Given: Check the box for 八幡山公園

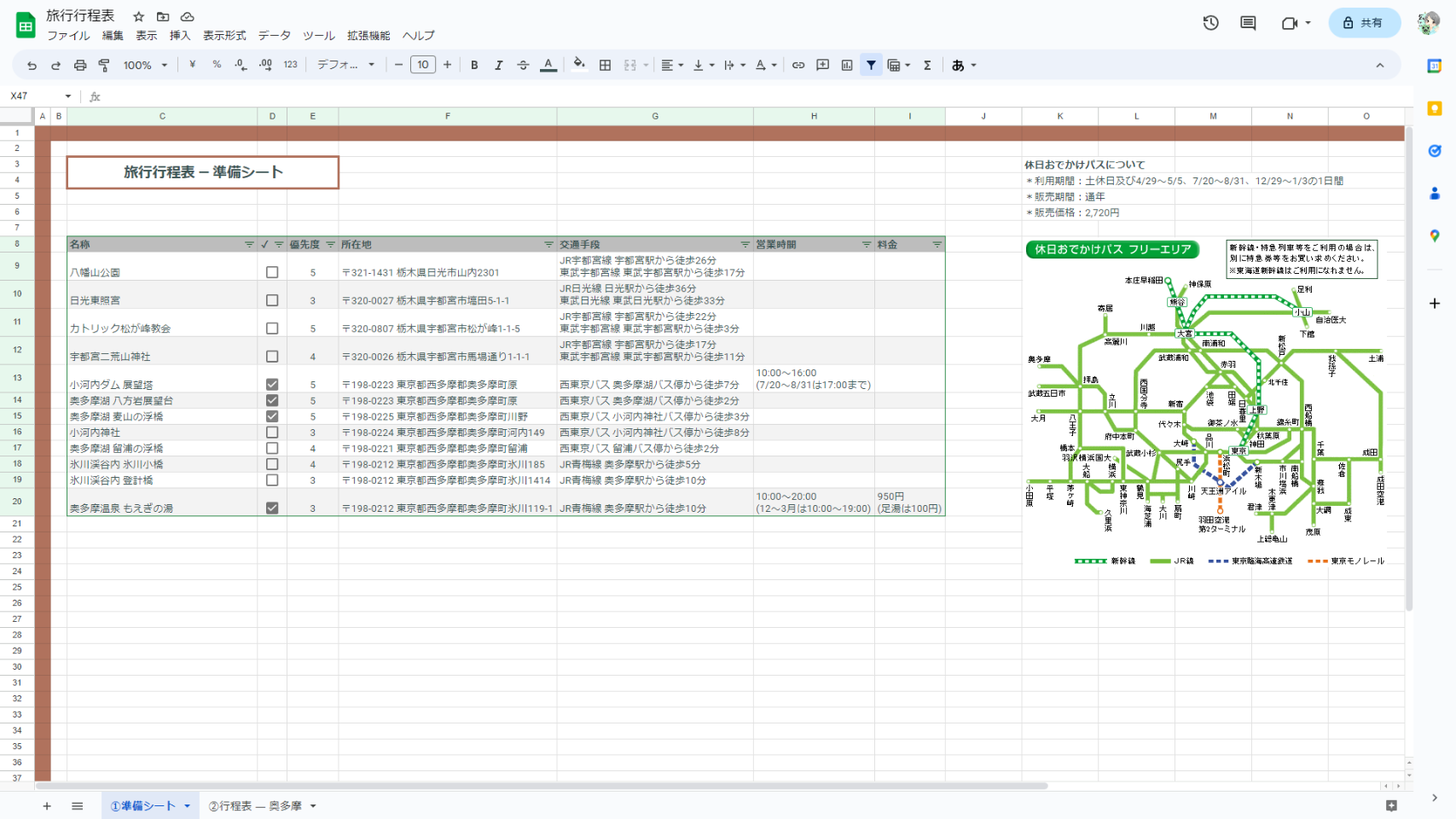Looking at the screenshot, I should pos(272,272).
